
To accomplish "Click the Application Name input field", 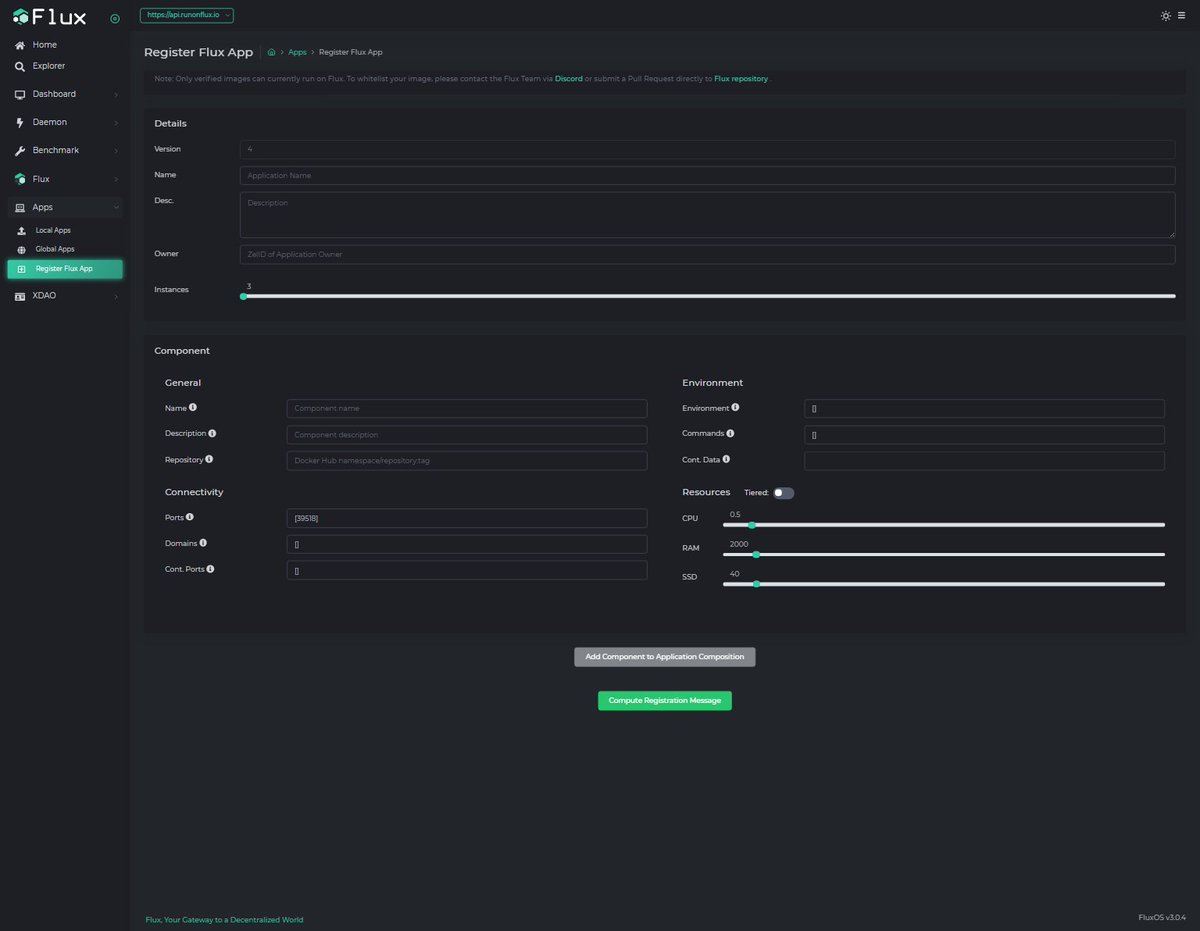I will coord(707,175).
